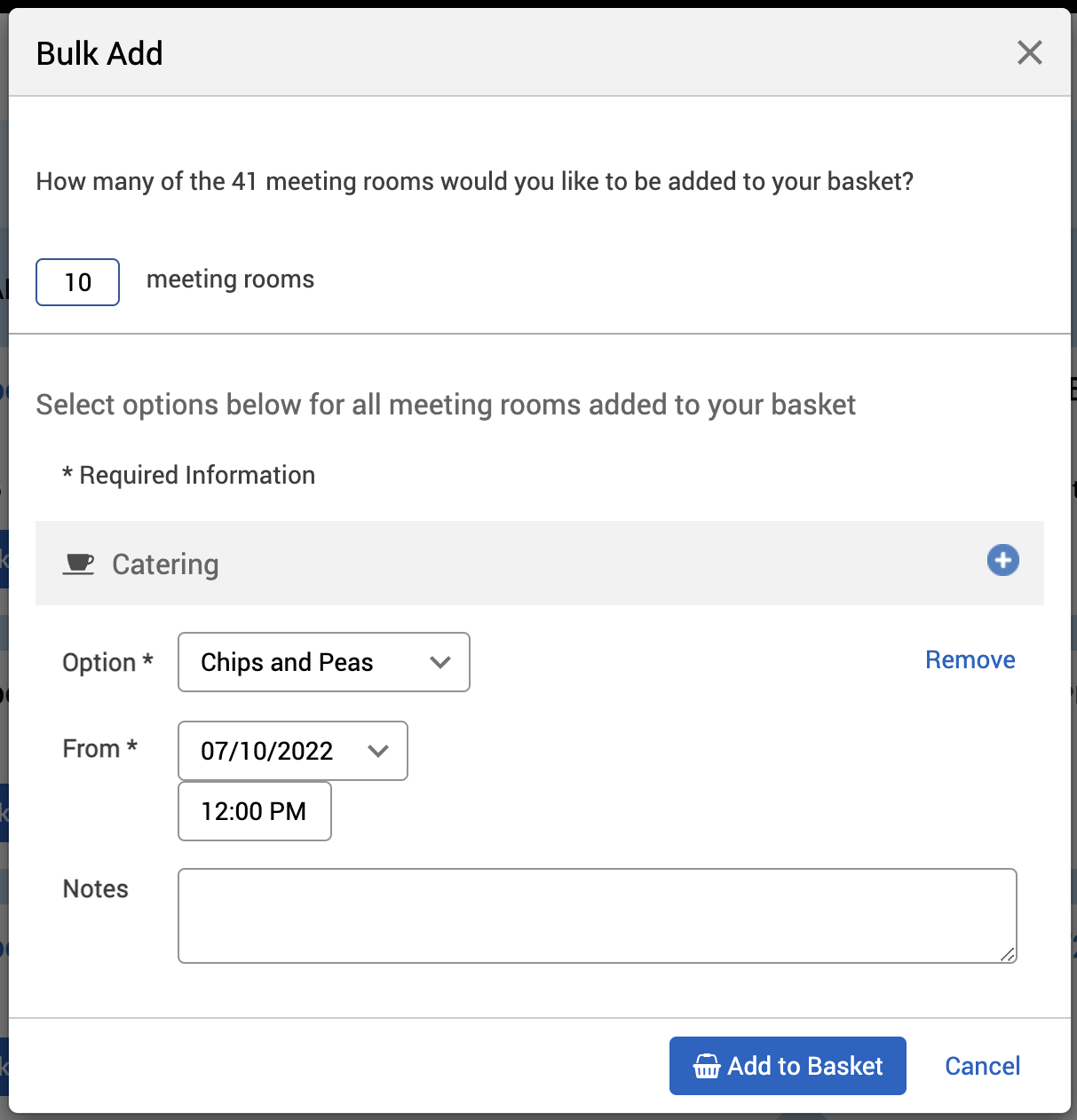The height and width of the screenshot is (1120, 1077).
Task: Cancel the bulk add
Action: coord(982,1066)
